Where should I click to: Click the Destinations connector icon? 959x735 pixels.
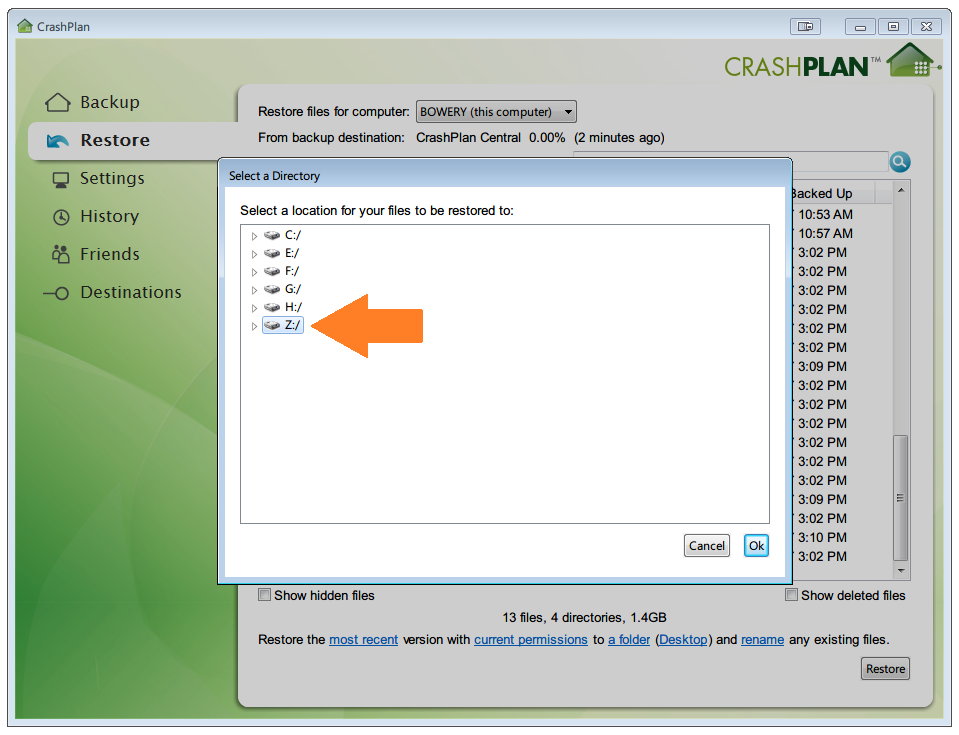click(56, 294)
